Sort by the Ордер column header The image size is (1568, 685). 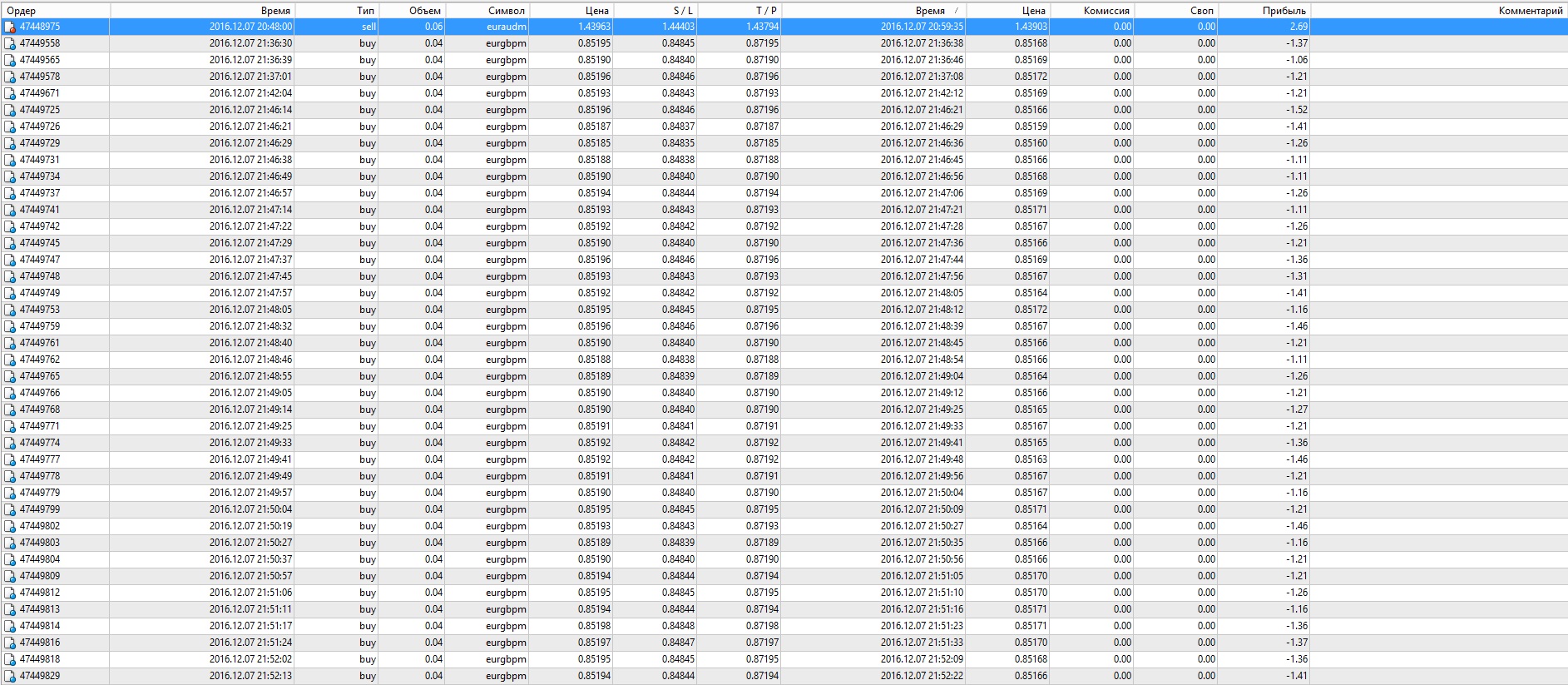pos(22,10)
